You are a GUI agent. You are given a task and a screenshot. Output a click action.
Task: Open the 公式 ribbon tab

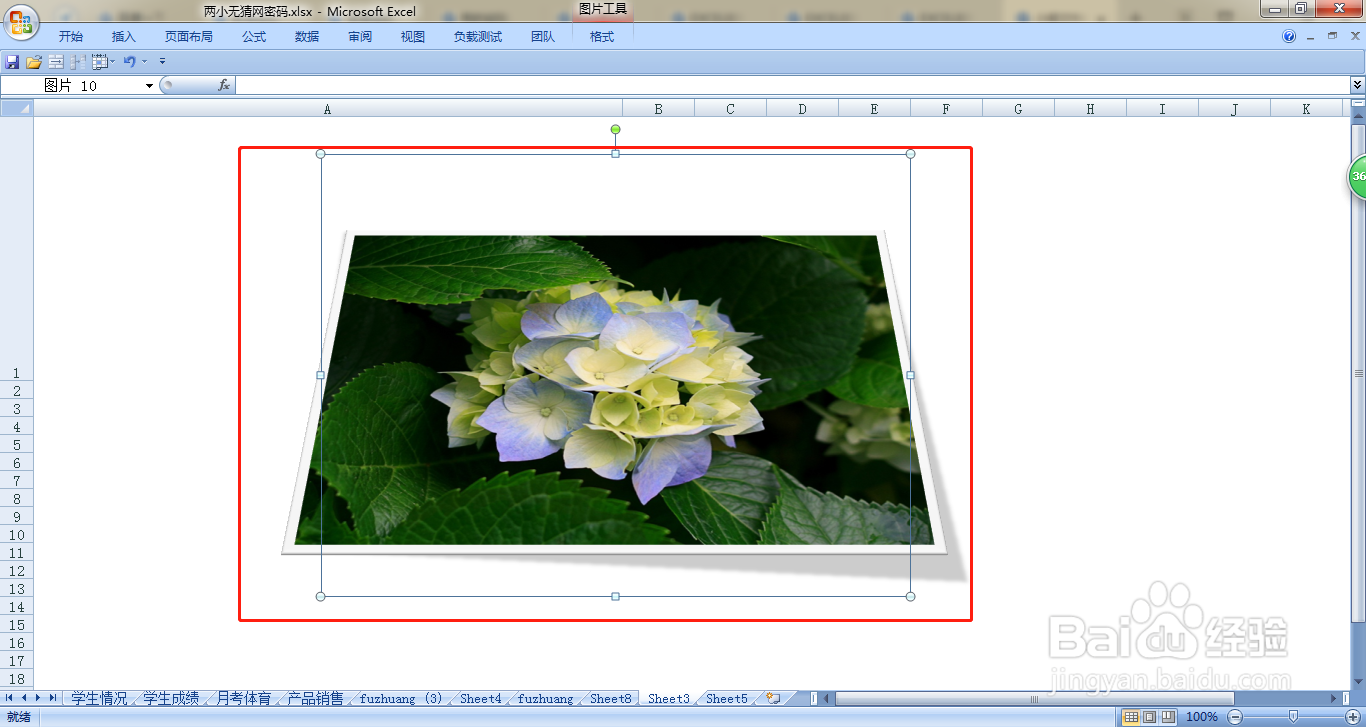pos(254,36)
